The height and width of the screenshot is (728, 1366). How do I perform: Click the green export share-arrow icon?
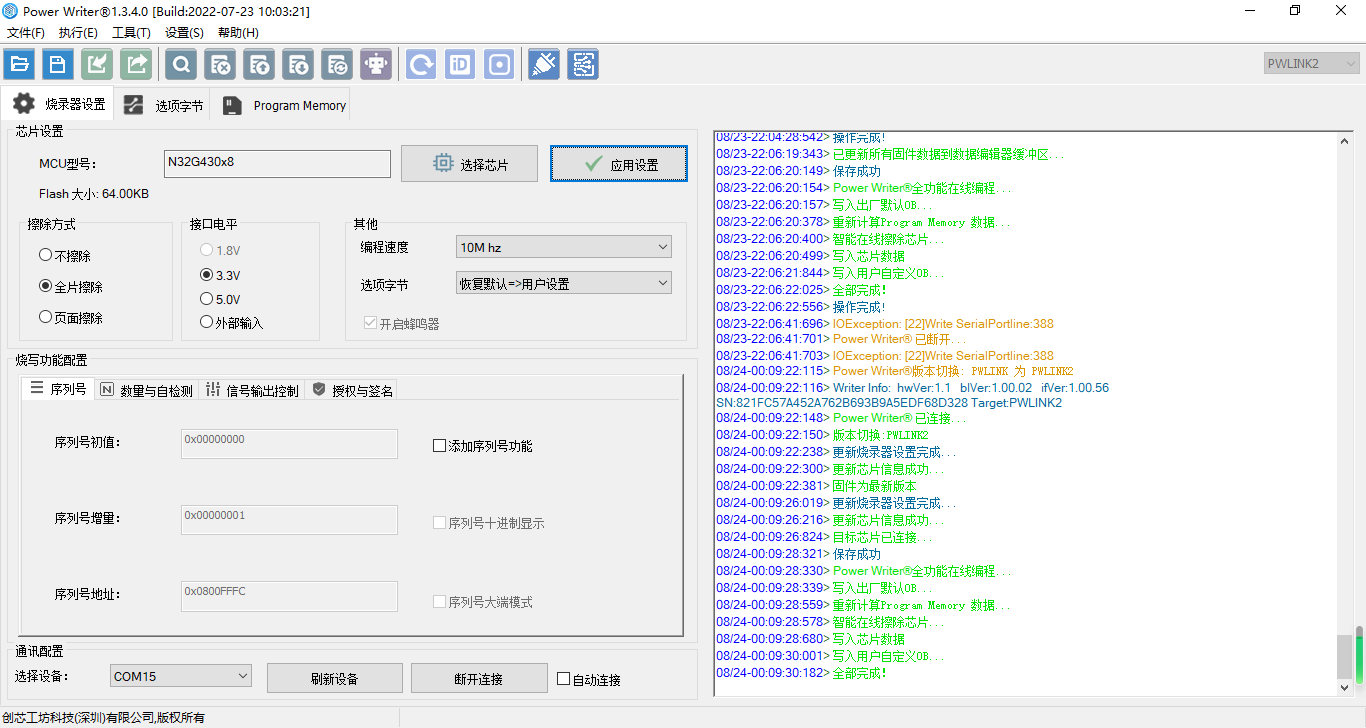pyautogui.click(x=136, y=65)
